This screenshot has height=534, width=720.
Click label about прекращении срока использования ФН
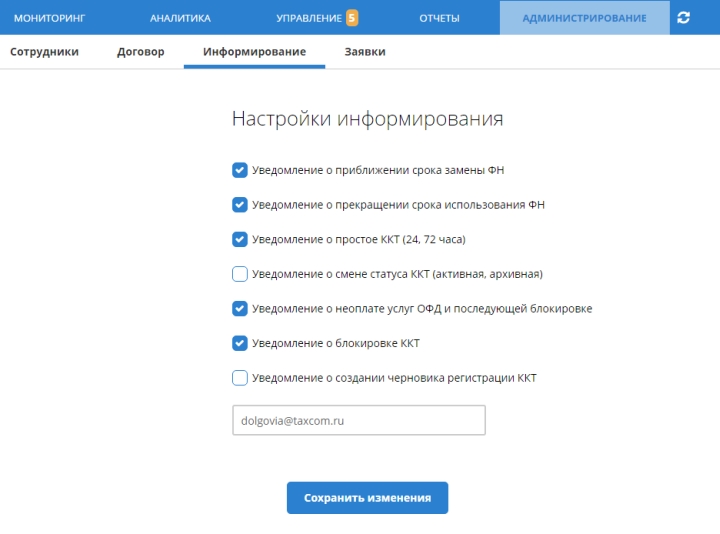click(x=398, y=205)
